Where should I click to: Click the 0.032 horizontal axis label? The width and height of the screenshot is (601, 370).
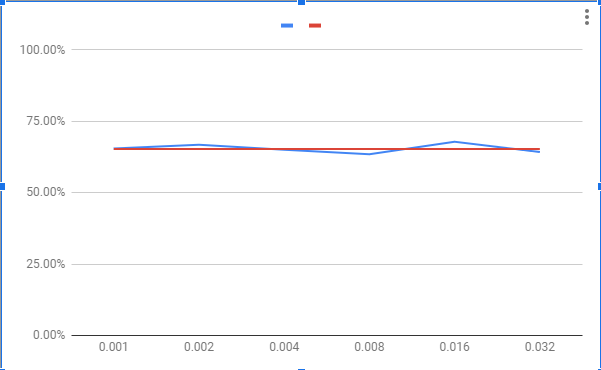540,347
